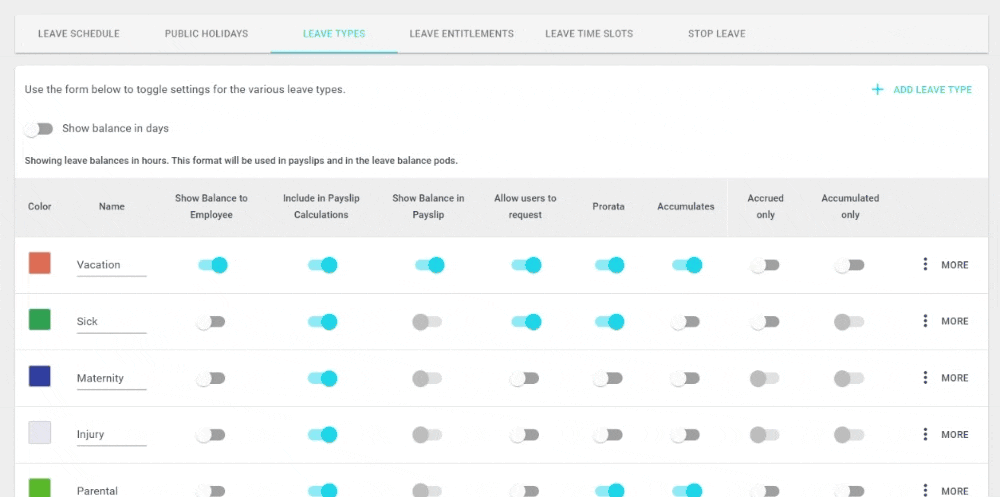Expand MORE options for Vacation row

point(955,265)
